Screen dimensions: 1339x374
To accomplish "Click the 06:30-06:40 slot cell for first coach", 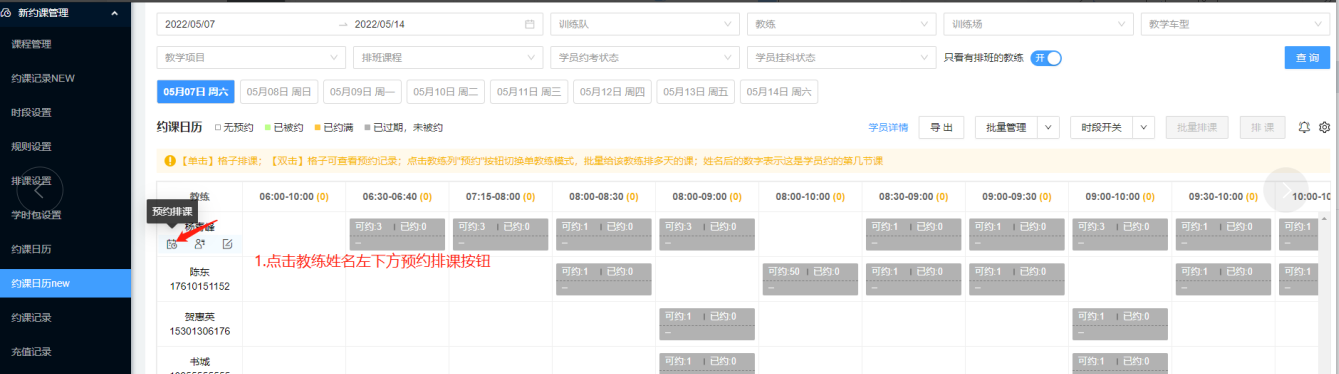I will point(398,234).
